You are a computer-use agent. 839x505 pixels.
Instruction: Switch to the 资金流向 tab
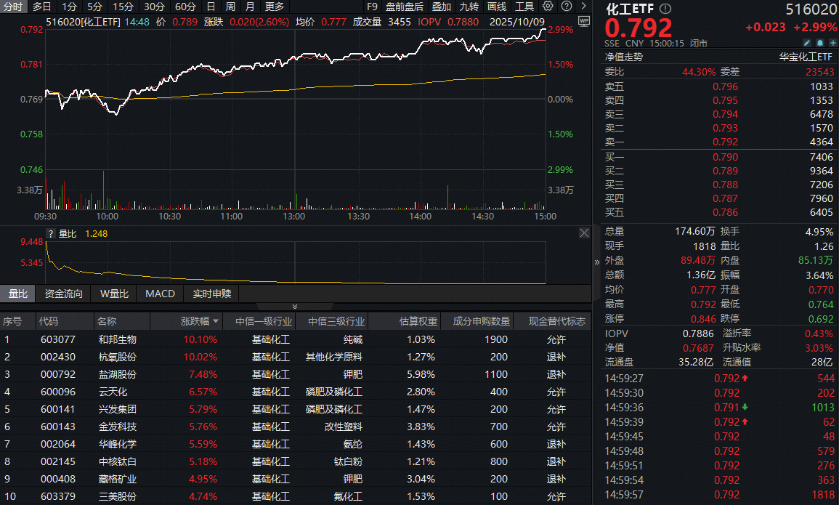(x=64, y=294)
